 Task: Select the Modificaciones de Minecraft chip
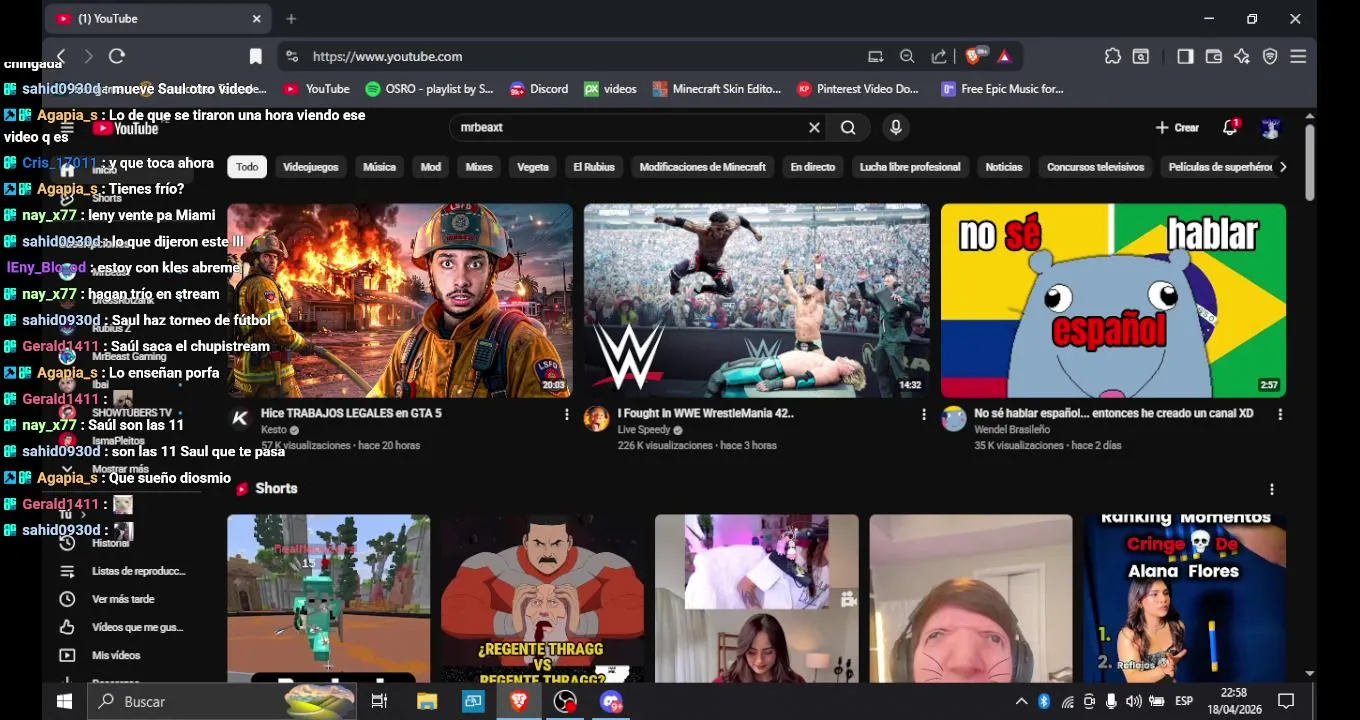(x=702, y=167)
